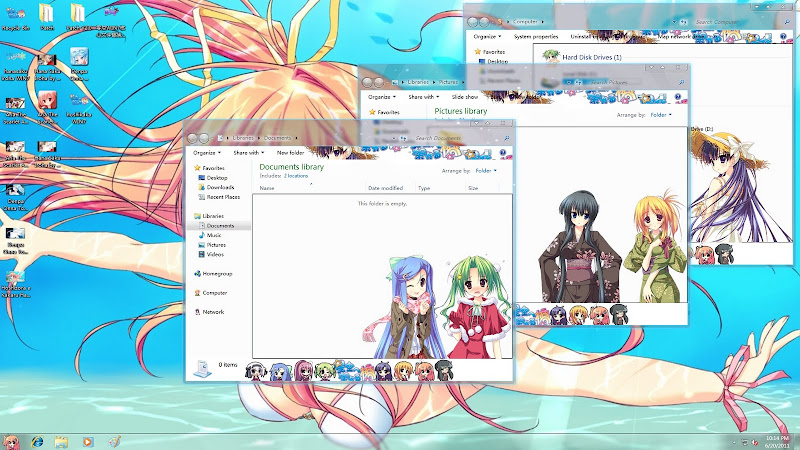Click the Start button on the taskbar
Image resolution: width=800 pixels, height=450 pixels.
(x=11, y=442)
